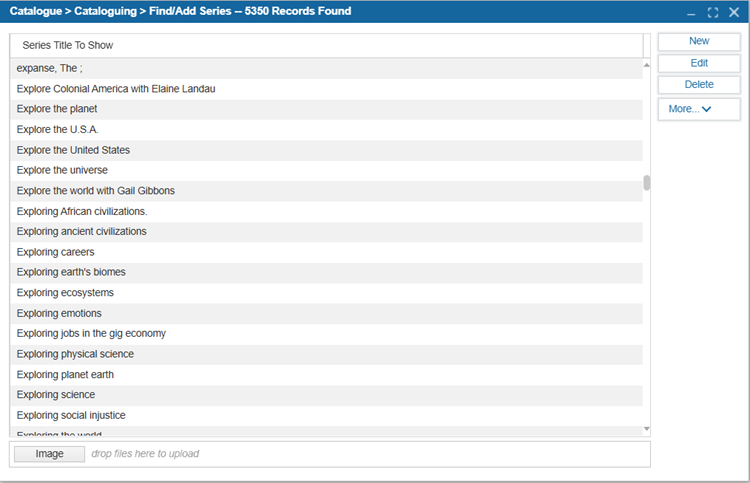Screen dimensions: 750x483
Task: Select the 'Explore the planet' row
Action: [326, 109]
